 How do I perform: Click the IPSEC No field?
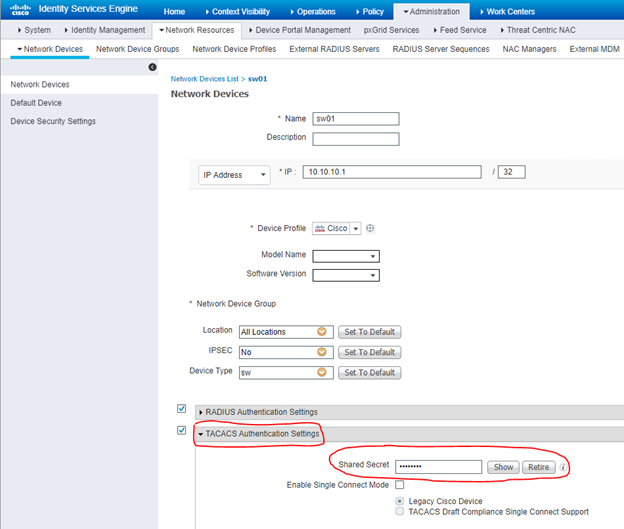(286, 352)
